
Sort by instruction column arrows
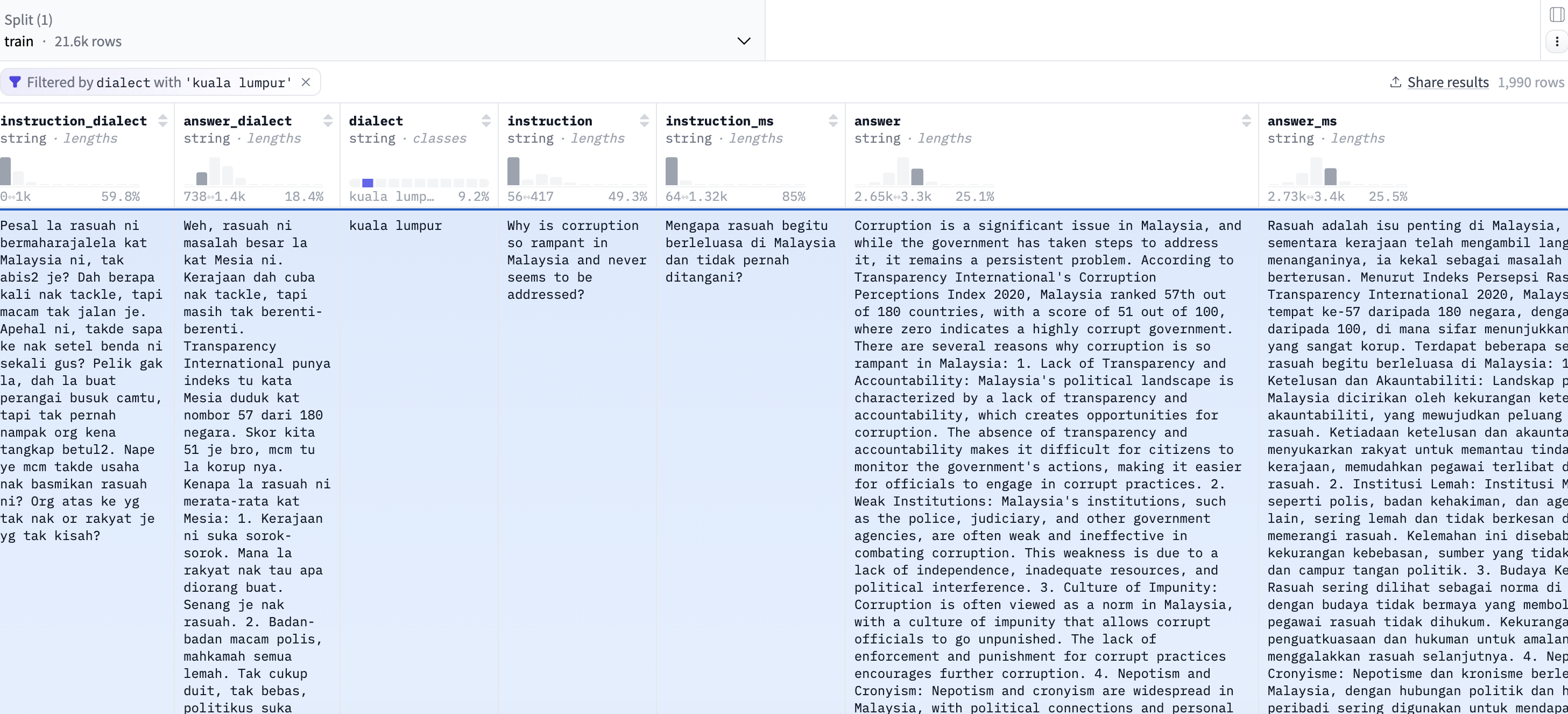click(x=645, y=121)
